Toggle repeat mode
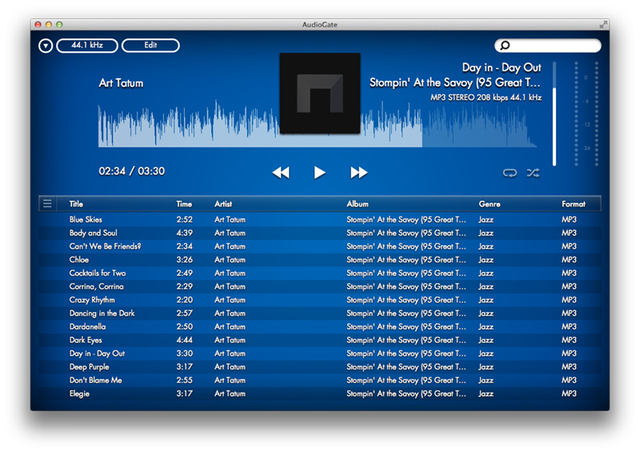 pyautogui.click(x=510, y=173)
